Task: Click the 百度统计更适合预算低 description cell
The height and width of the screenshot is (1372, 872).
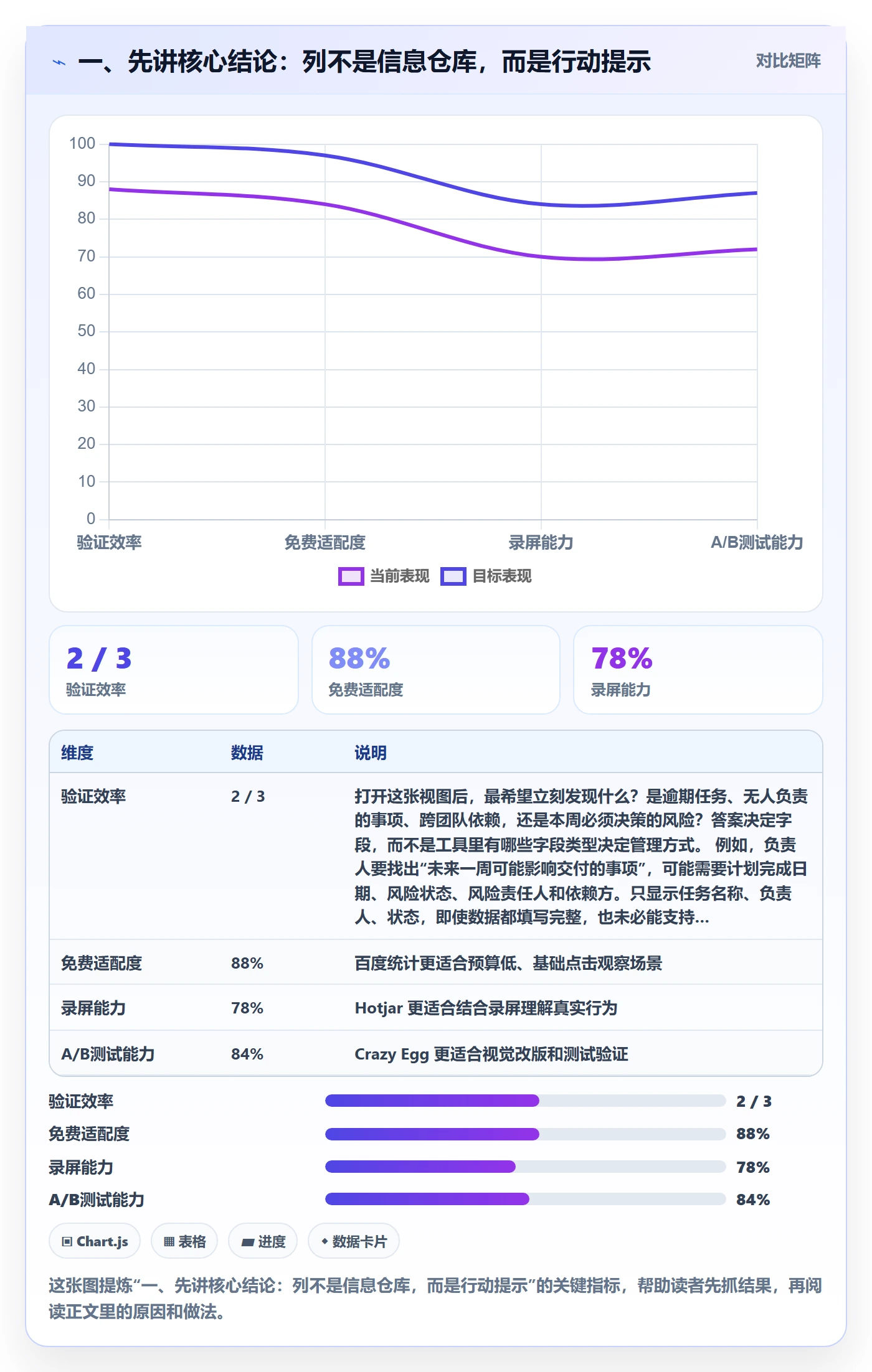Action: pos(508,963)
